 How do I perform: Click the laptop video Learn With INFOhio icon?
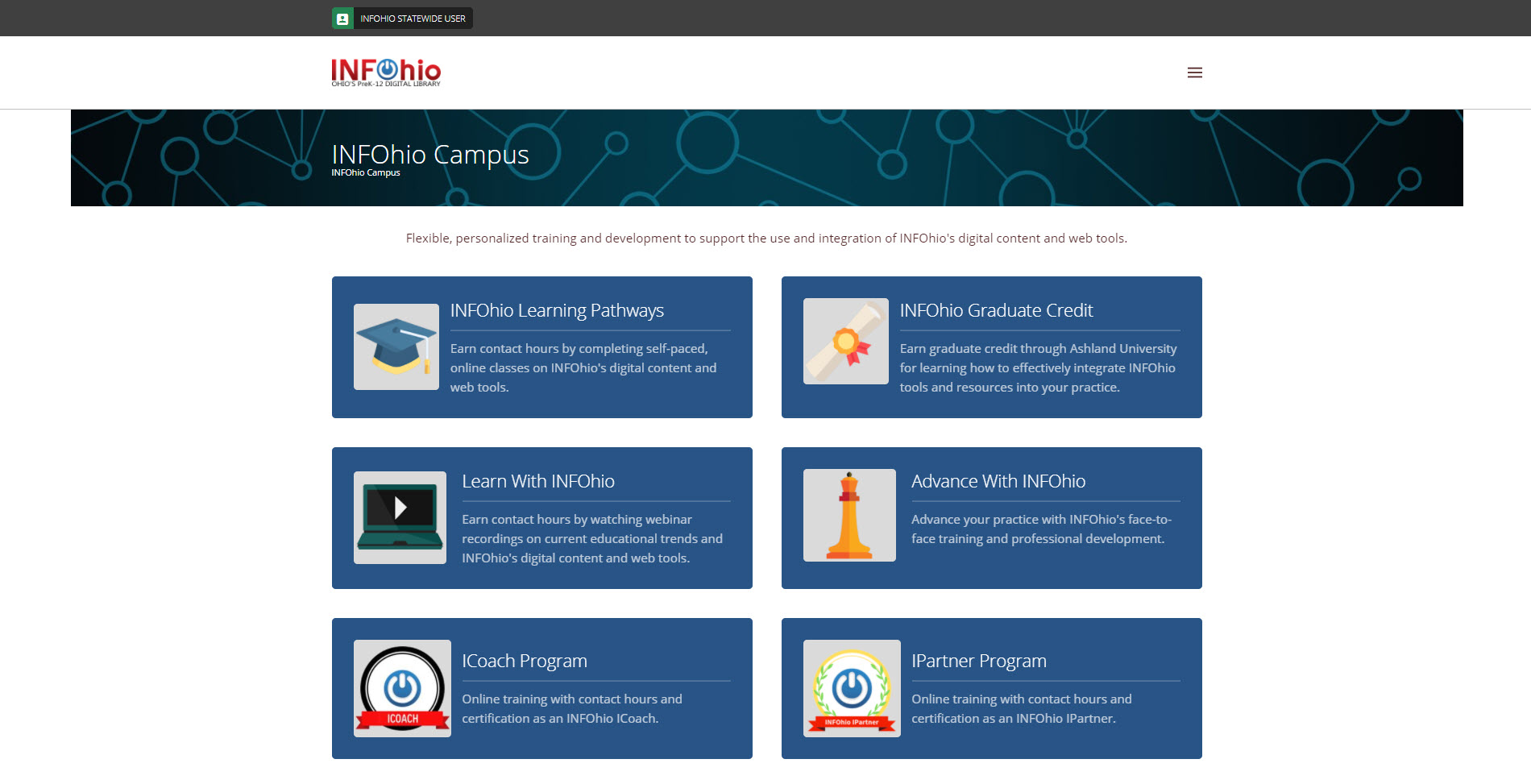click(400, 517)
